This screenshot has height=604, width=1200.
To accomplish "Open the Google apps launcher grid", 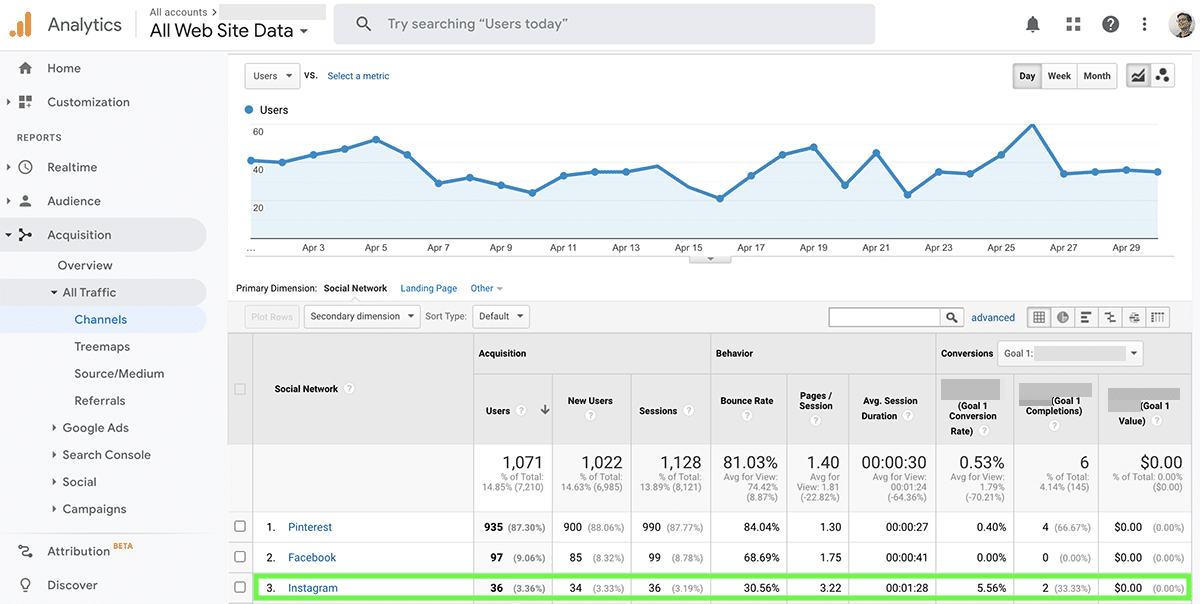I will 1073,23.
